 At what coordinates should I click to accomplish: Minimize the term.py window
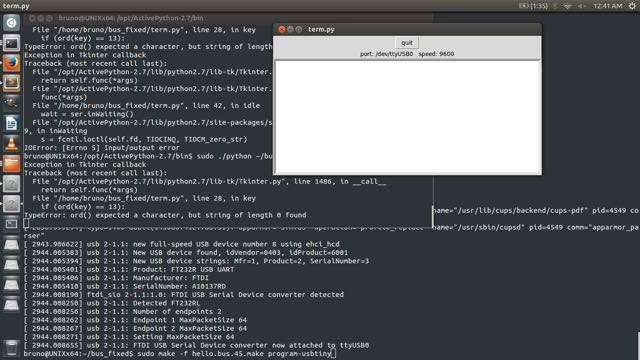pyautogui.click(x=290, y=29)
